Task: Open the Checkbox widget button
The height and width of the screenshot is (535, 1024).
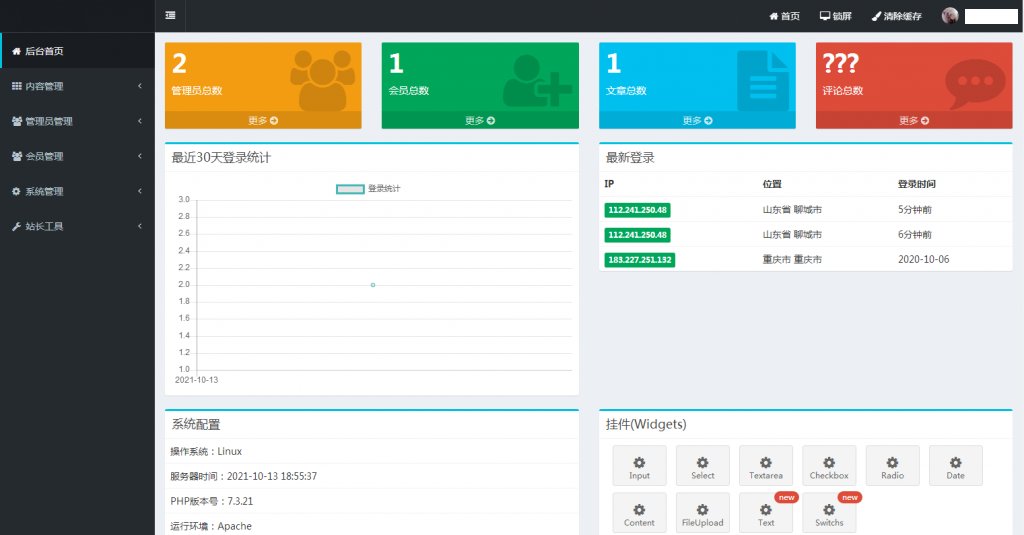Action: pos(829,466)
